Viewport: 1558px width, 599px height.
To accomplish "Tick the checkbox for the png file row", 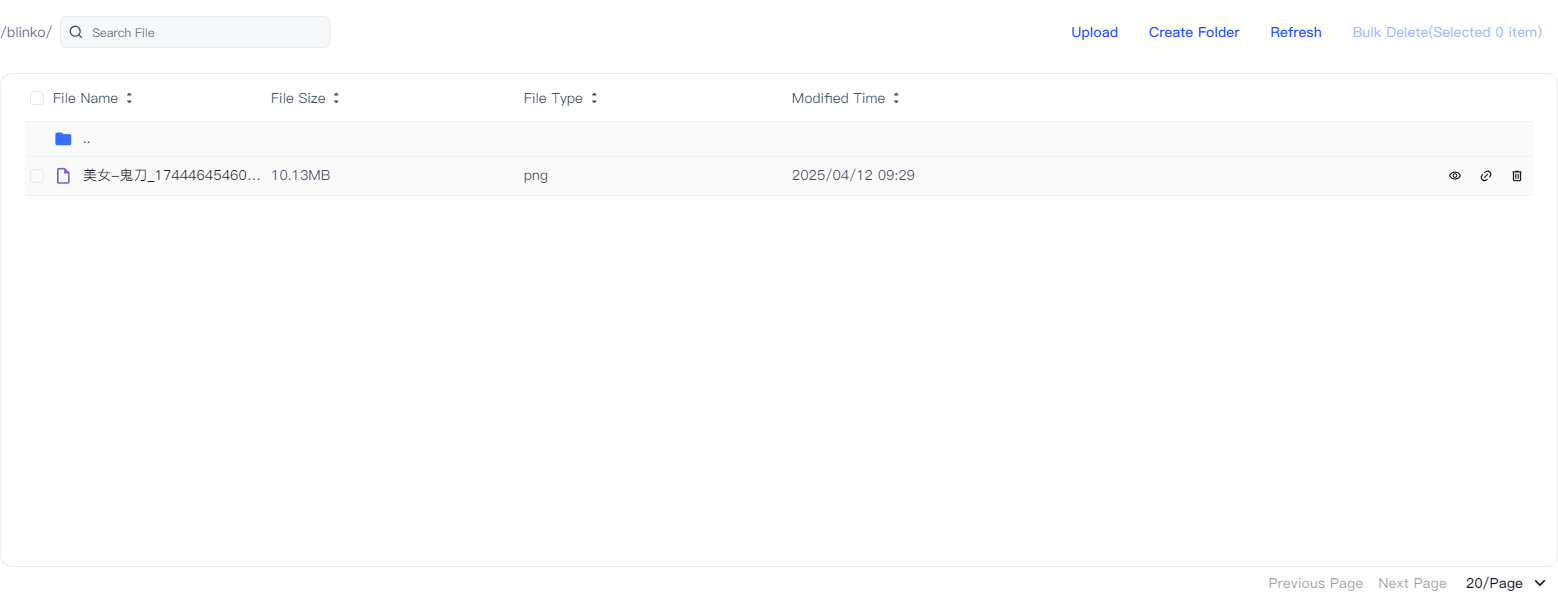I will [37, 176].
